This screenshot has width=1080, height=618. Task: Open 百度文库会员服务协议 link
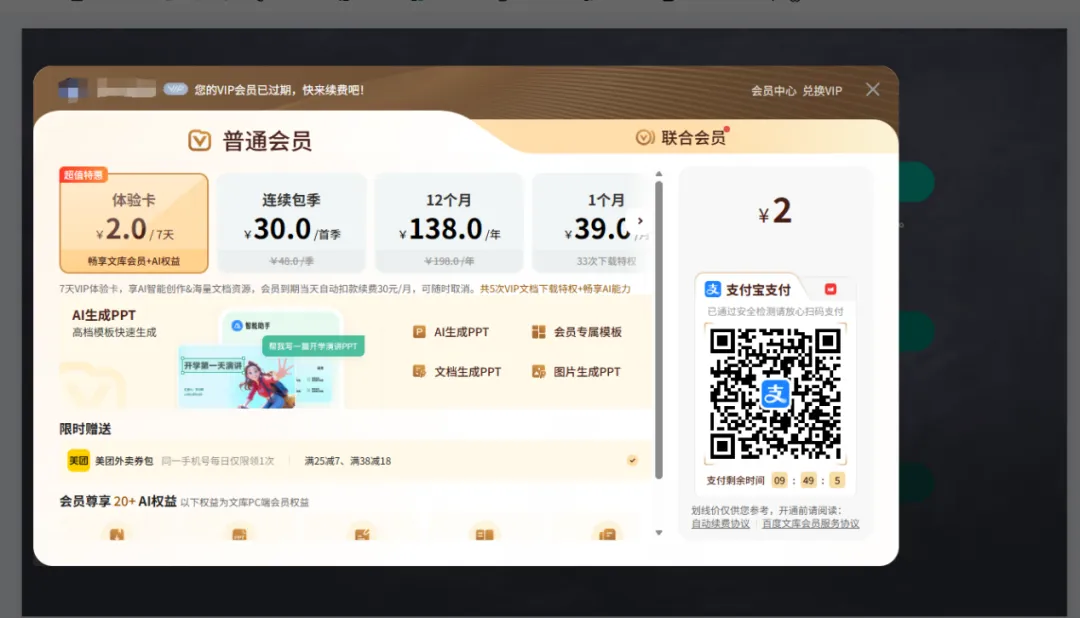[x=810, y=524]
